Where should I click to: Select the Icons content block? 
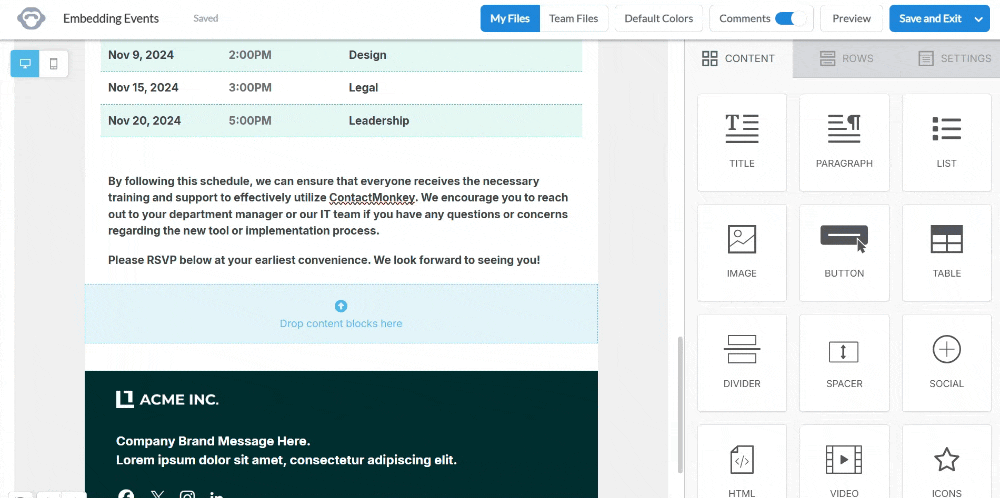click(946, 462)
